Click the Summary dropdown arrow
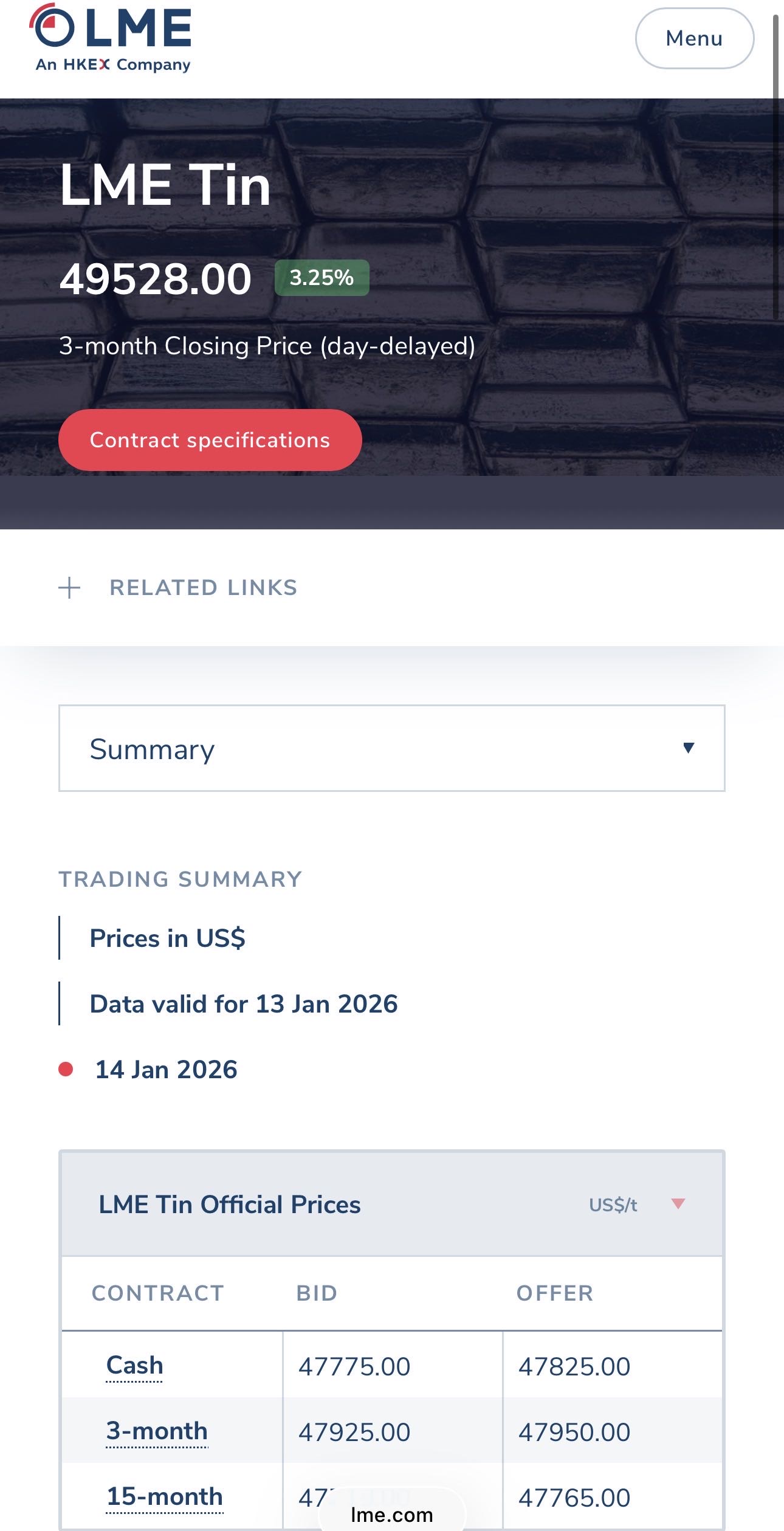Image resolution: width=784 pixels, height=1531 pixels. pos(688,748)
